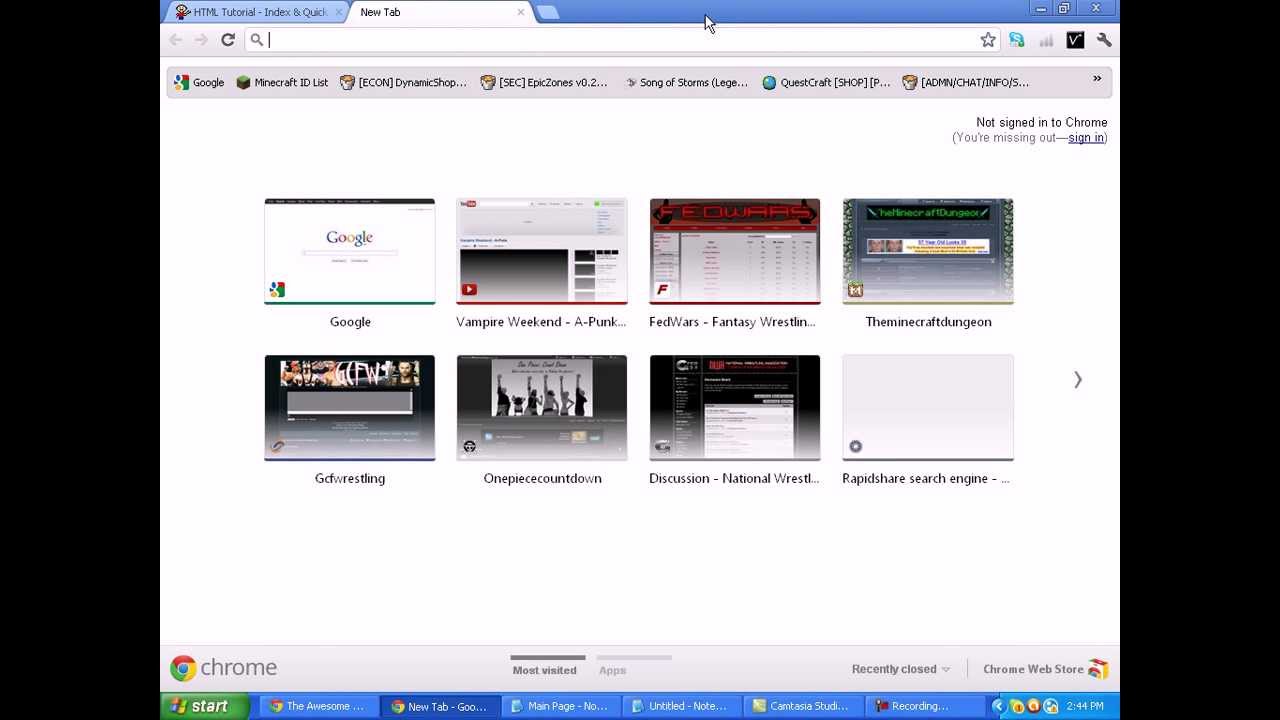Open the [ECON] DynamicShop bookmark

click(403, 82)
